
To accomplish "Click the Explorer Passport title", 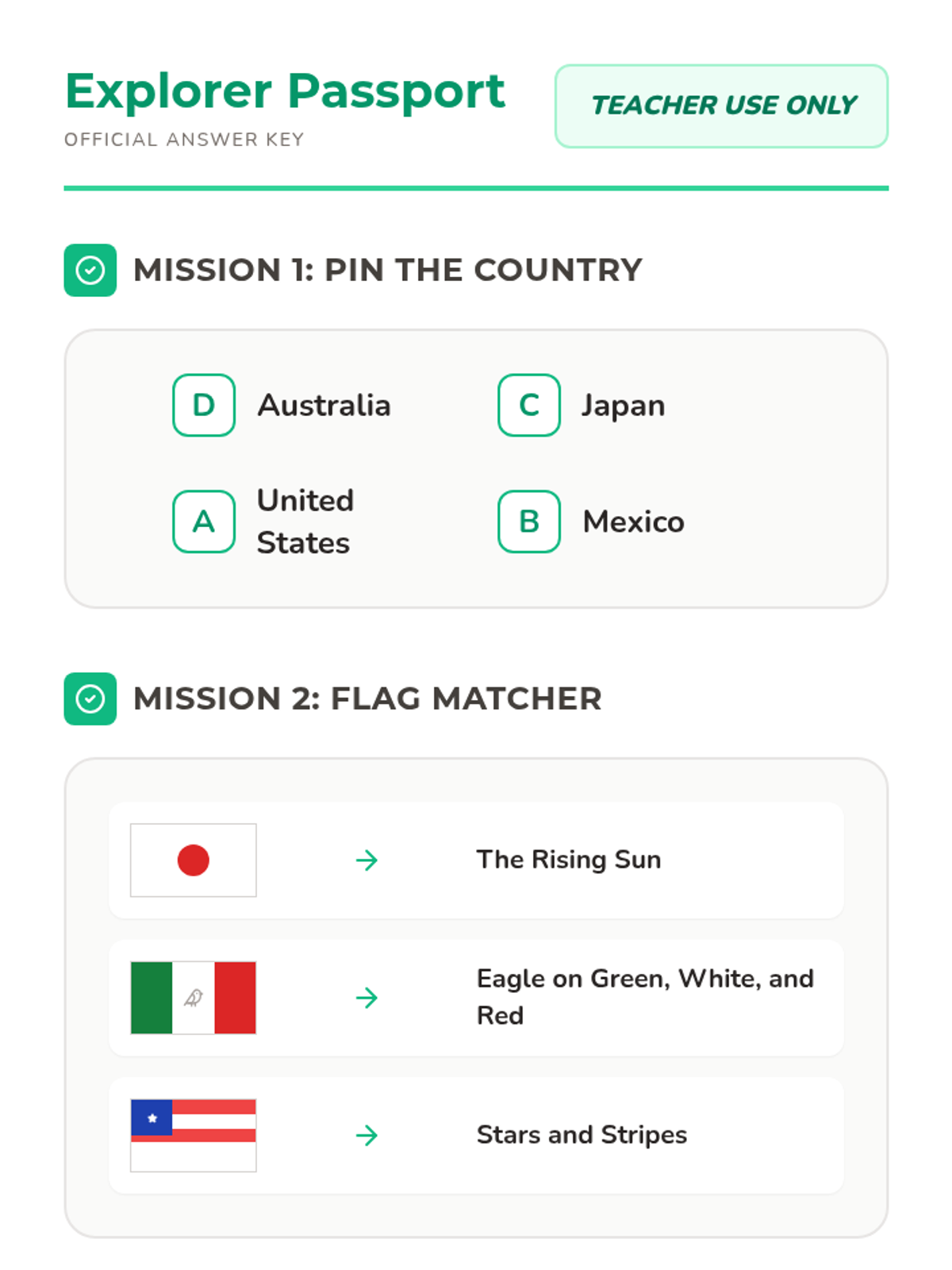I will click(285, 91).
